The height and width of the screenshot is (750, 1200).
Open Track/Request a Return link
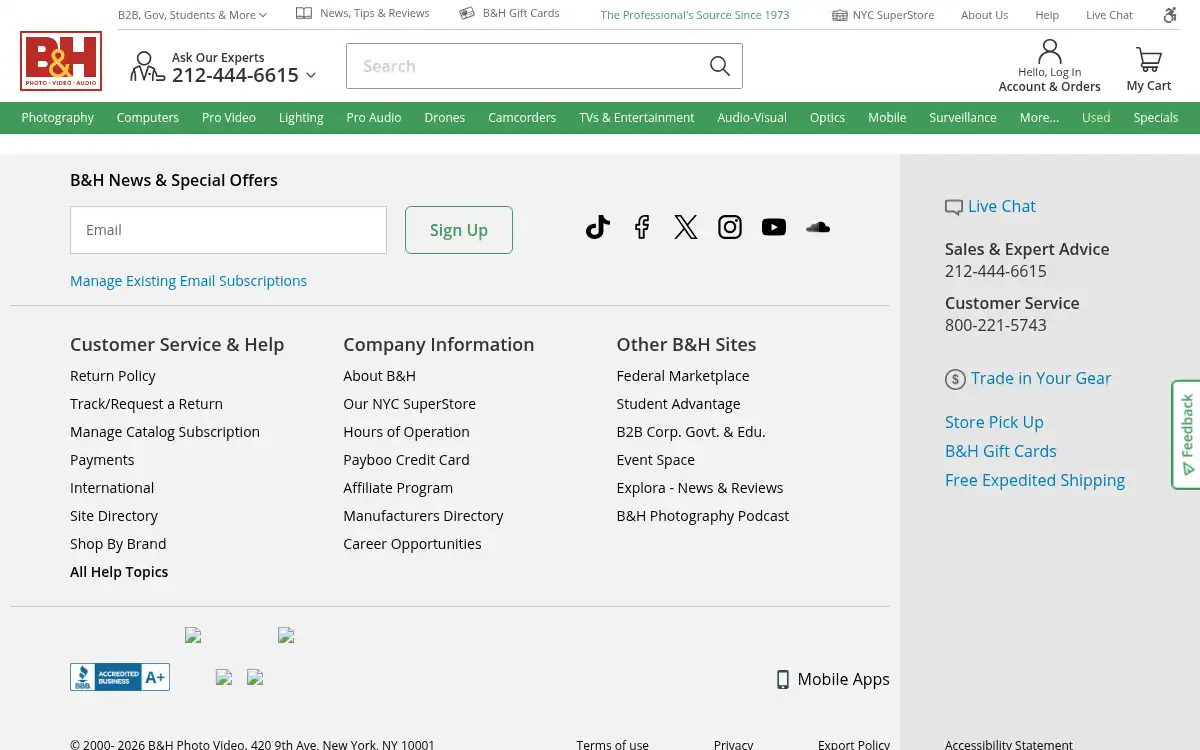click(146, 404)
